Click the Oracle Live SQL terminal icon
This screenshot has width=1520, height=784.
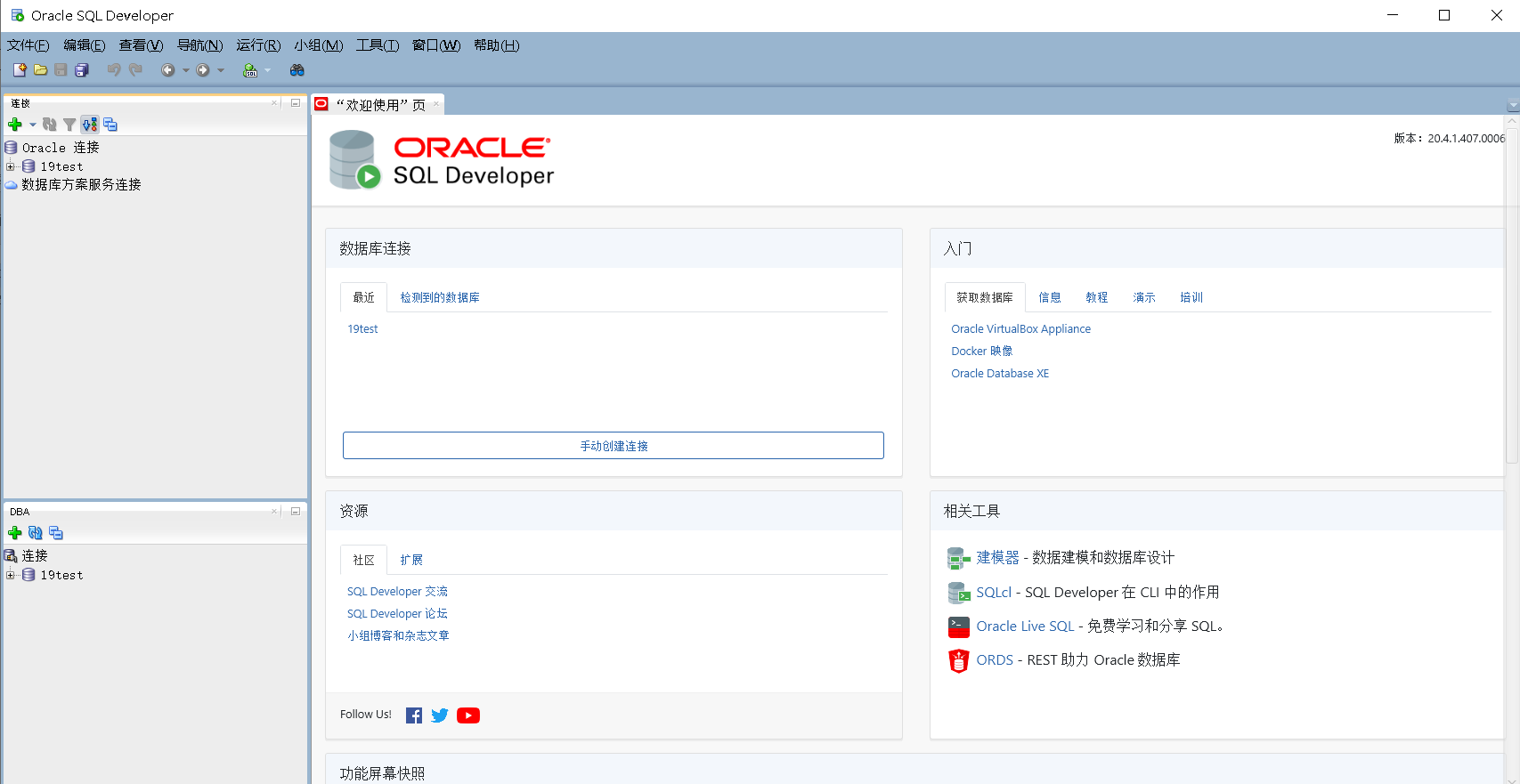pyautogui.click(x=958, y=626)
